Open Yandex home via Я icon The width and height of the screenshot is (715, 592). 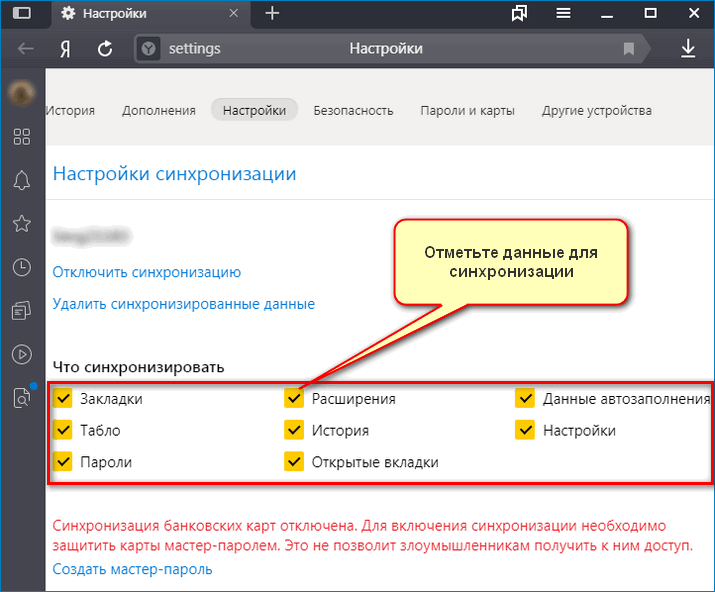(x=65, y=48)
